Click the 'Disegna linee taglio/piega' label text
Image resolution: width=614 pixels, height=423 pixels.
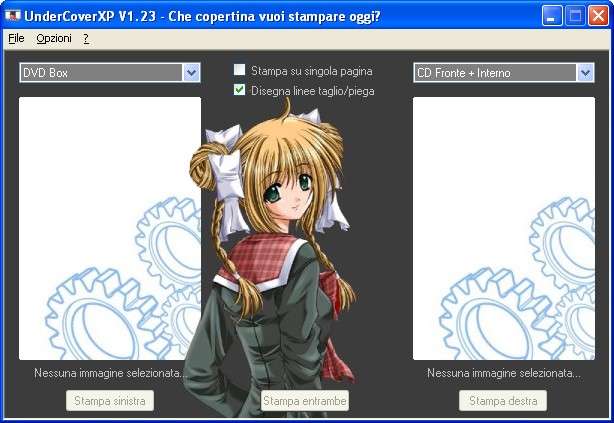pos(312,91)
